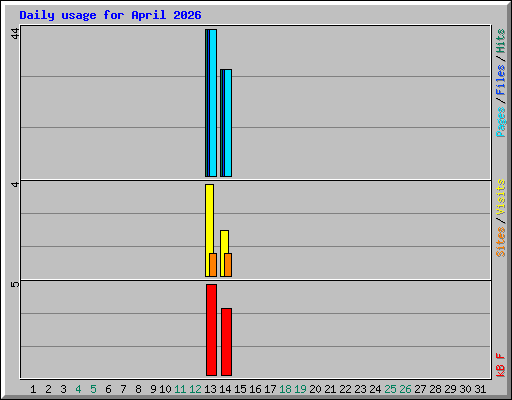Click the '5' axis value of the KB chart
The height and width of the screenshot is (400, 512).
coord(15,284)
